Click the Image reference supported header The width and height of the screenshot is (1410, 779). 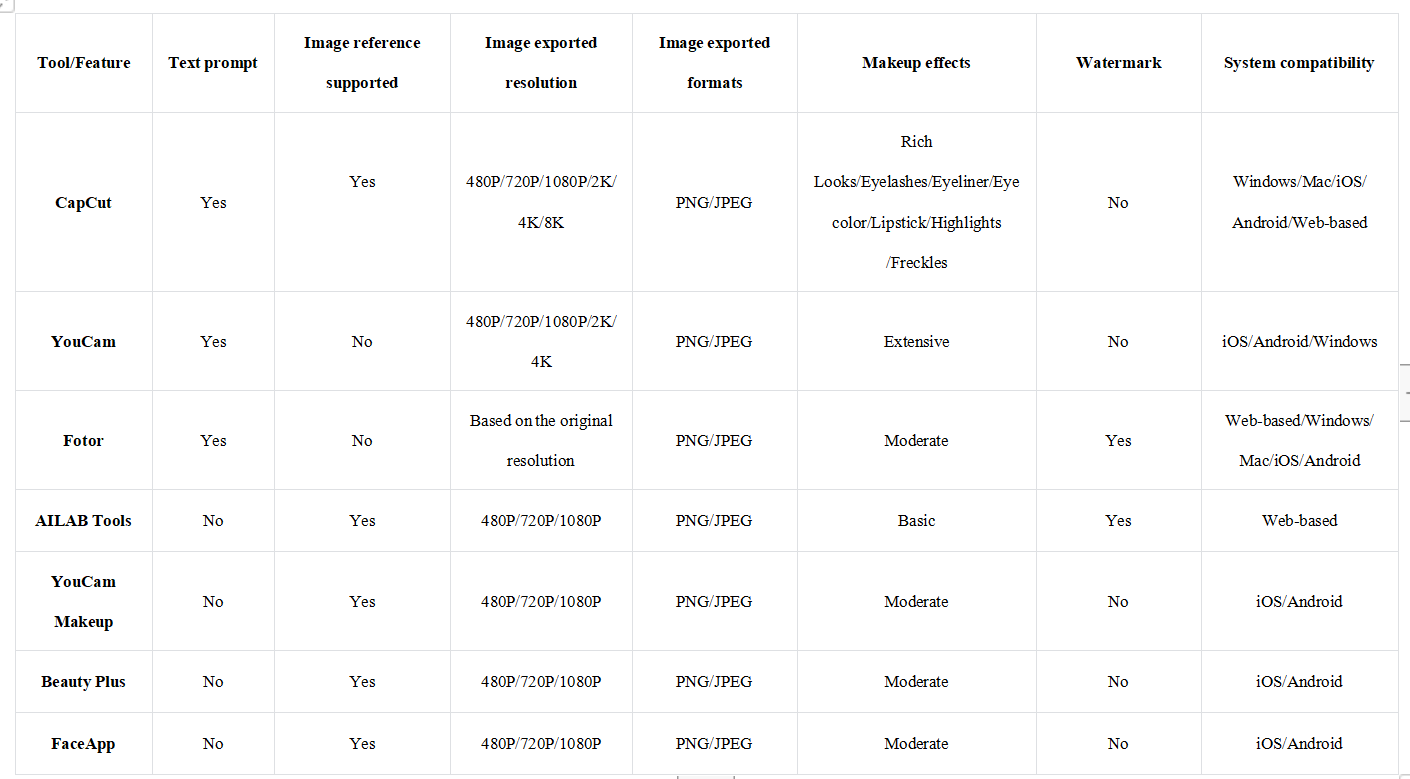tap(362, 63)
